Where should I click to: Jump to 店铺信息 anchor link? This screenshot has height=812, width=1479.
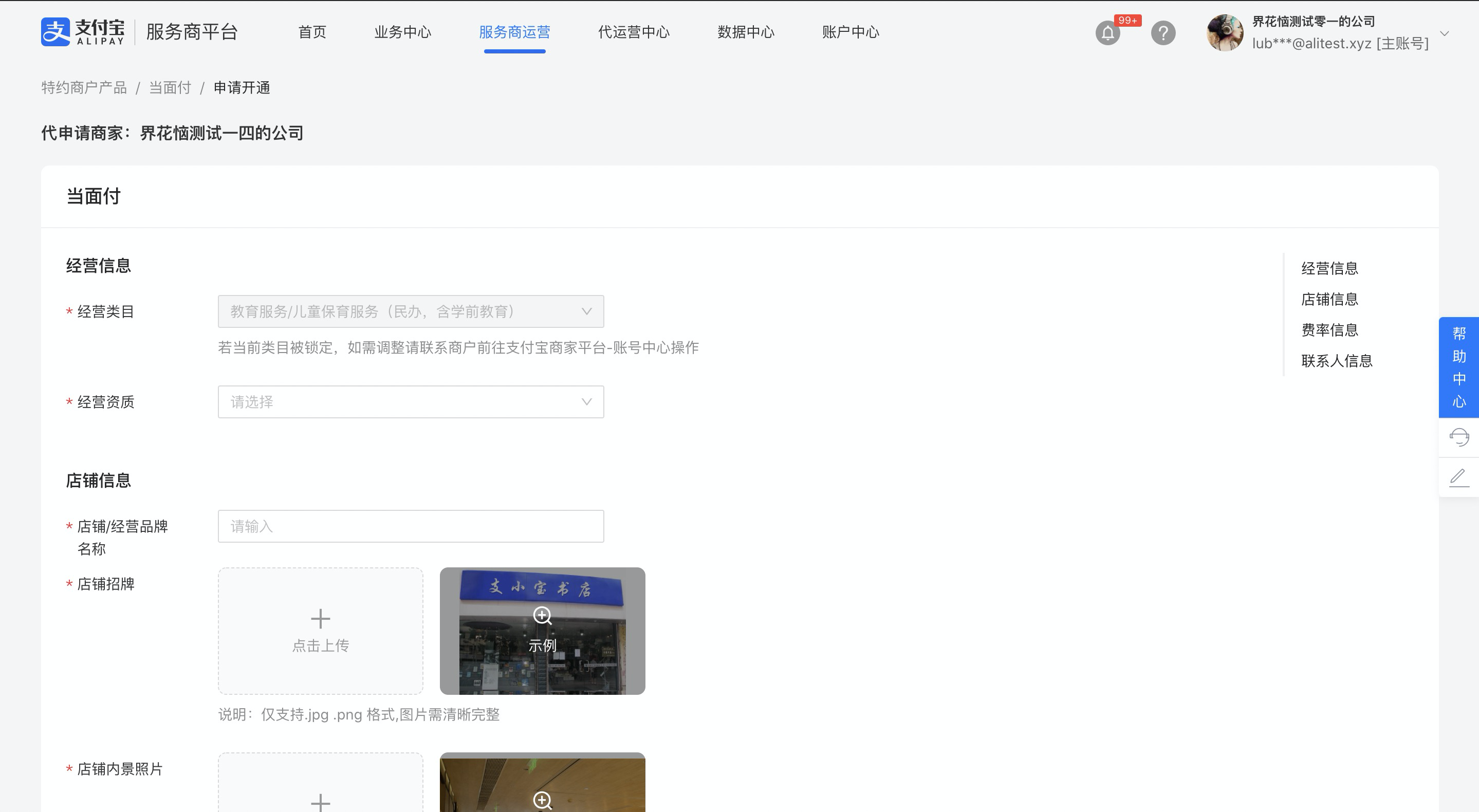(x=1330, y=299)
